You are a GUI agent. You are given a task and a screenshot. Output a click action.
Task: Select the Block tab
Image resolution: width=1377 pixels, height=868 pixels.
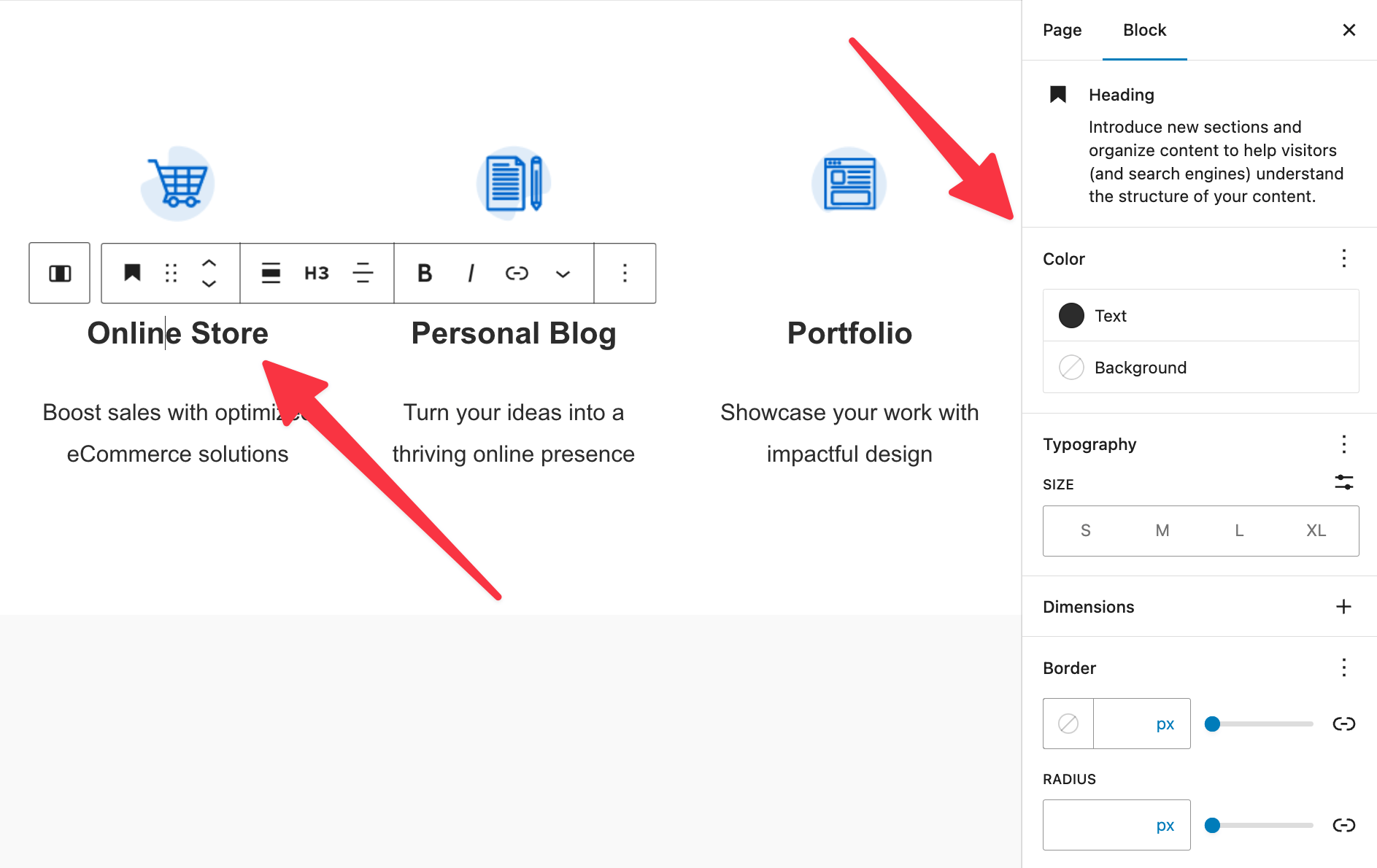coord(1144,30)
